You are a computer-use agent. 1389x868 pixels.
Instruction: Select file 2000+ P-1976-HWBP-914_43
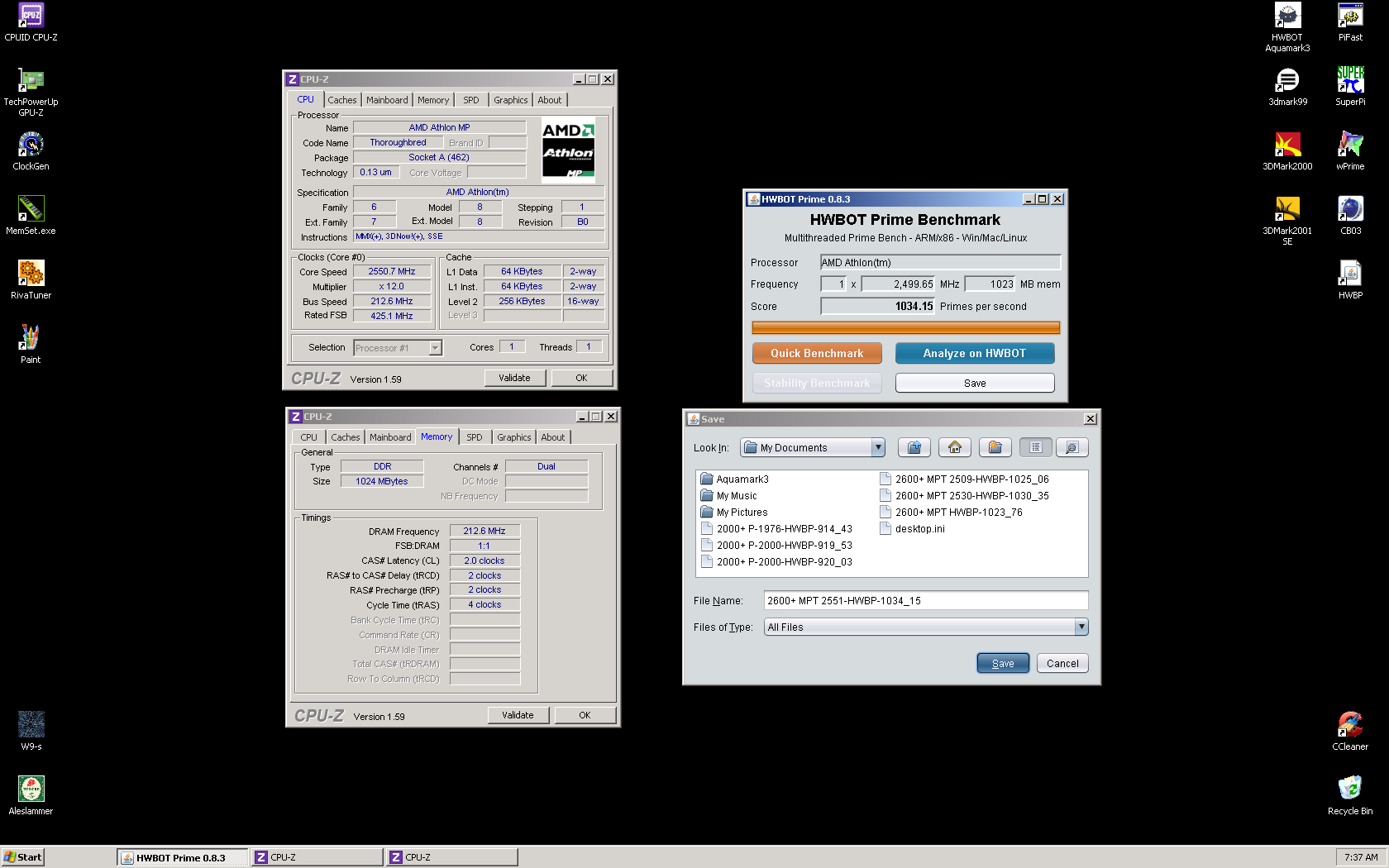click(x=776, y=528)
